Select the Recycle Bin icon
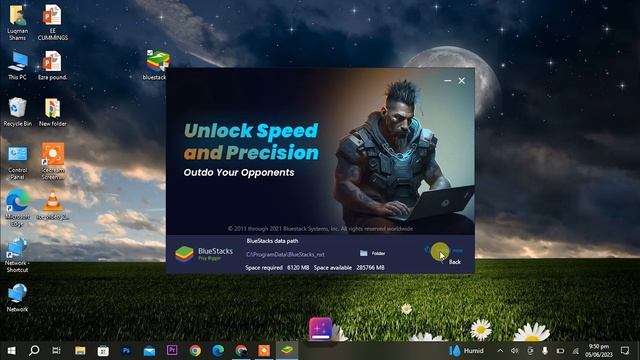Screen dimensions: 640x360 point(17,112)
